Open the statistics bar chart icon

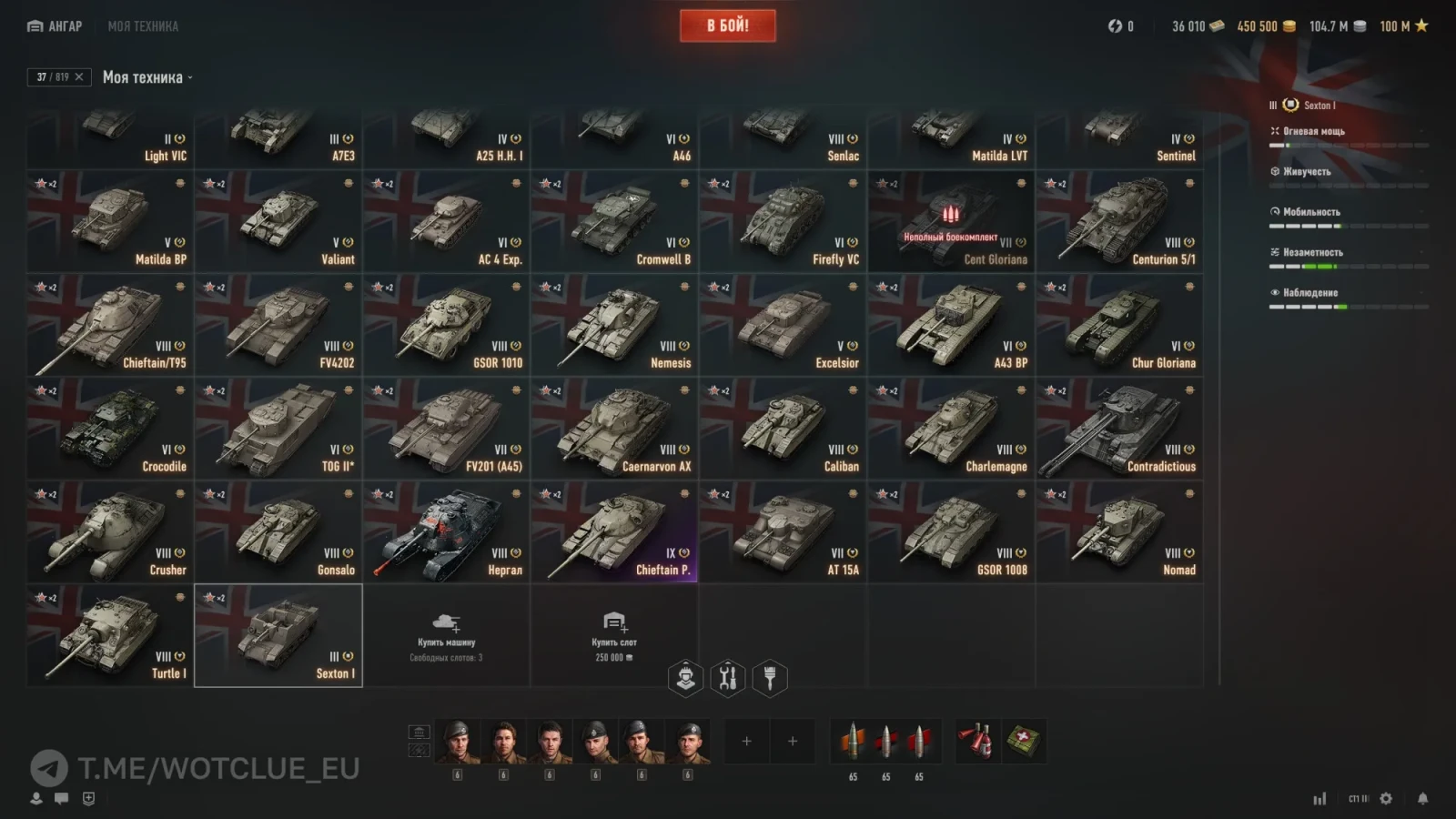pyautogui.click(x=1319, y=799)
